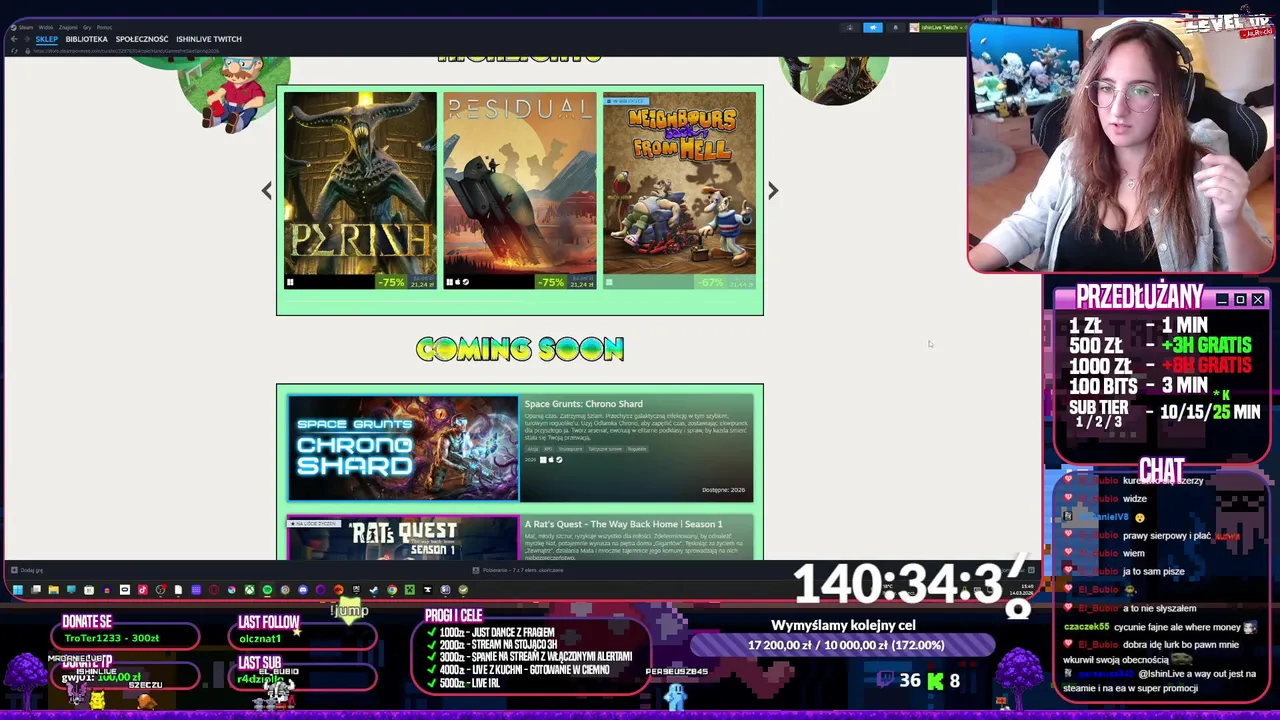Open the Pomoc menu
The height and width of the screenshot is (720, 1280).
coord(104,27)
